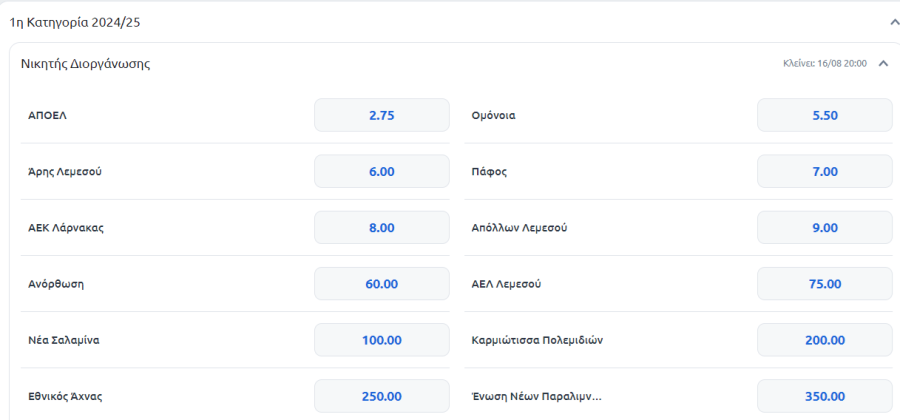This screenshot has width=900, height=420.
Task: Click the 1η Κατηγορία 2024/25 header text
Action: (75, 23)
